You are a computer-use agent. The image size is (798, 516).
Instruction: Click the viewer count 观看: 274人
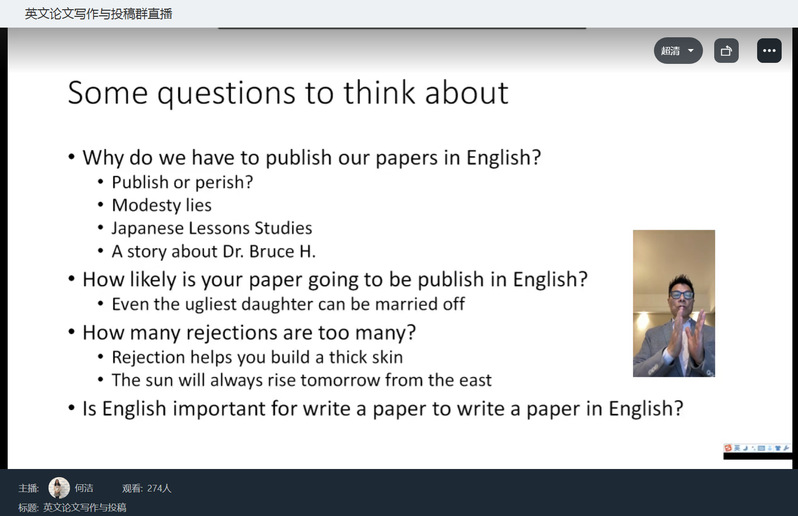click(x=147, y=488)
